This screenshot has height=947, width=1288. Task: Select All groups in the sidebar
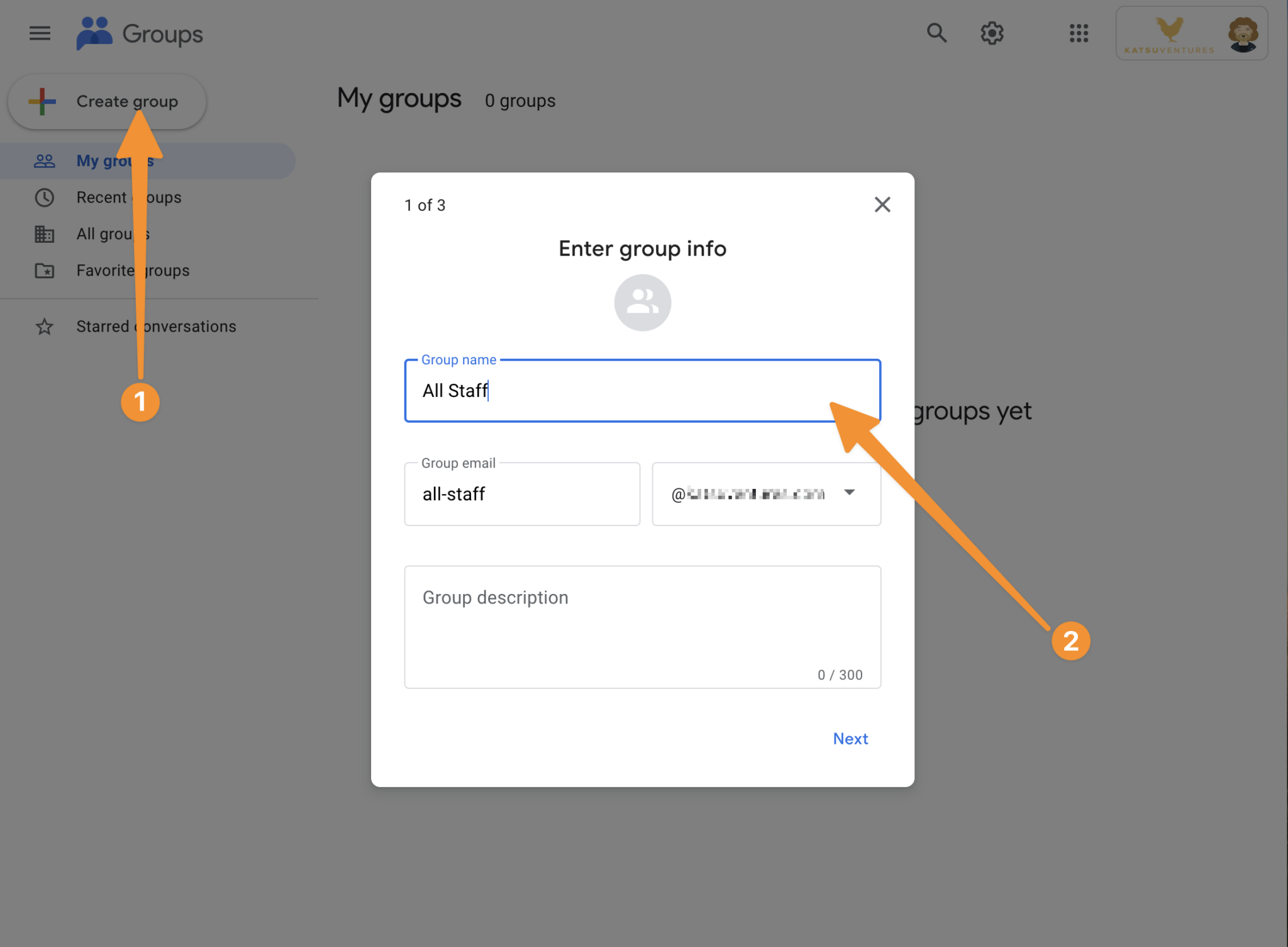pyautogui.click(x=113, y=233)
